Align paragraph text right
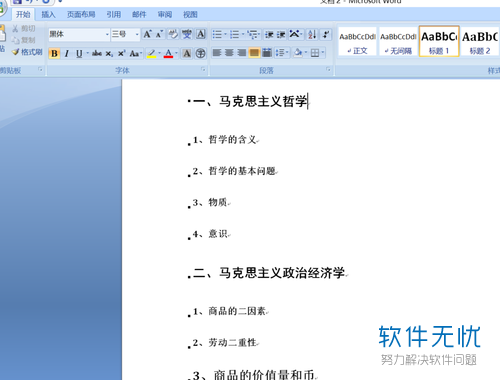The width and height of the screenshot is (500, 380). tap(242, 53)
